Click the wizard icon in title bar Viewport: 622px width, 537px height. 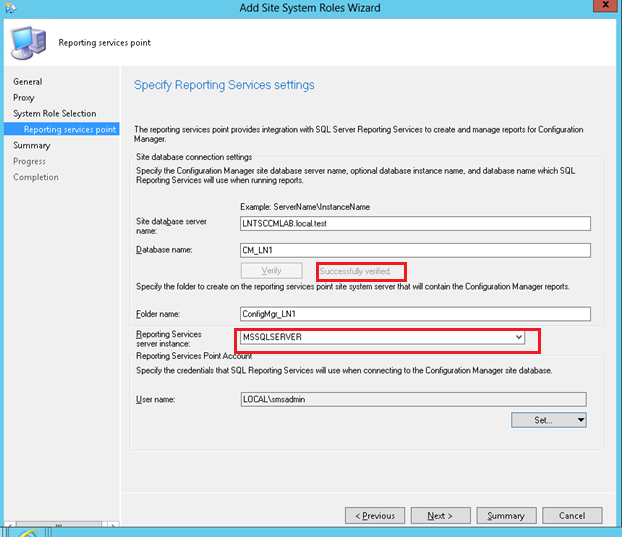pyautogui.click(x=10, y=8)
